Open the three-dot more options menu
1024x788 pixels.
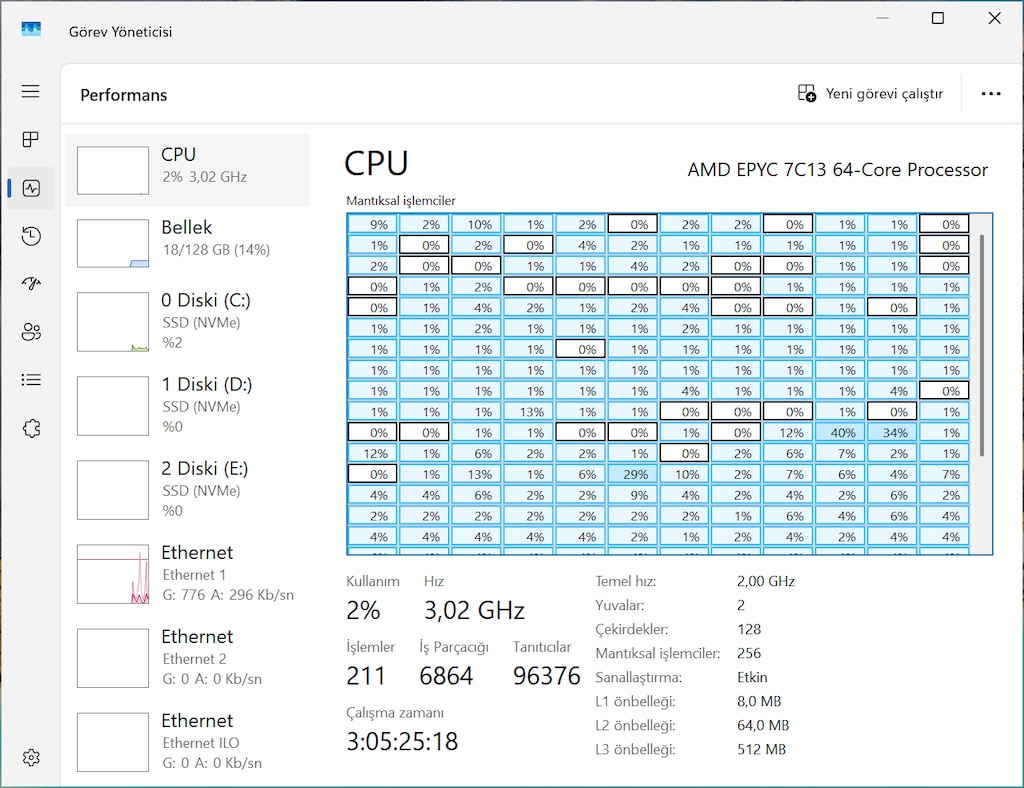coord(991,94)
